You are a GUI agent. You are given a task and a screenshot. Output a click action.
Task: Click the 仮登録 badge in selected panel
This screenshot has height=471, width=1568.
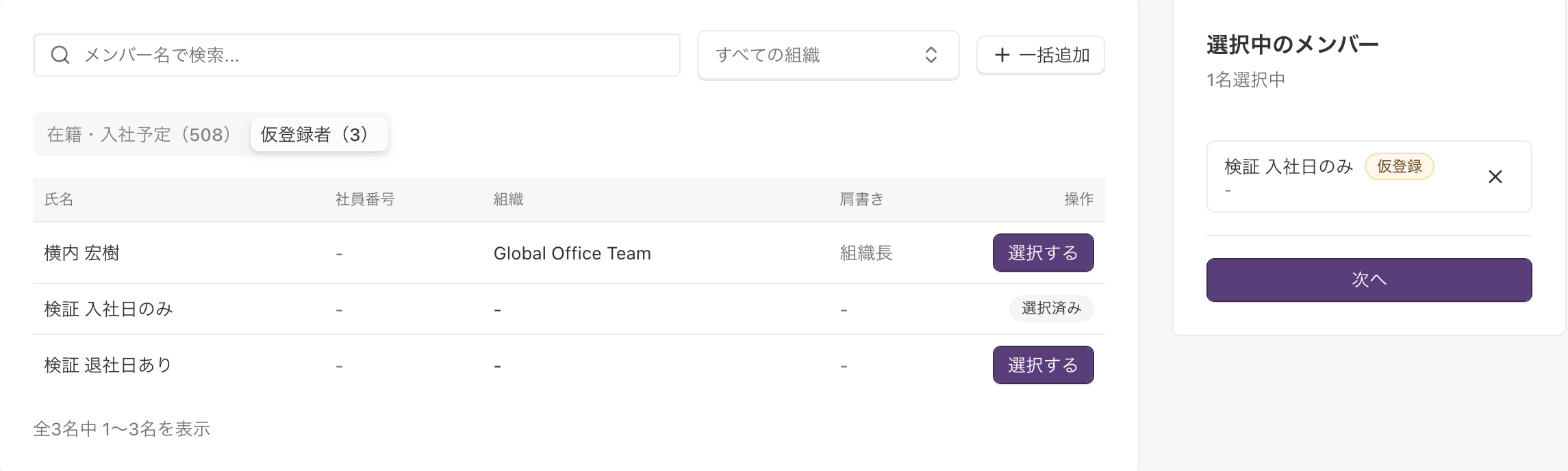coord(1399,167)
